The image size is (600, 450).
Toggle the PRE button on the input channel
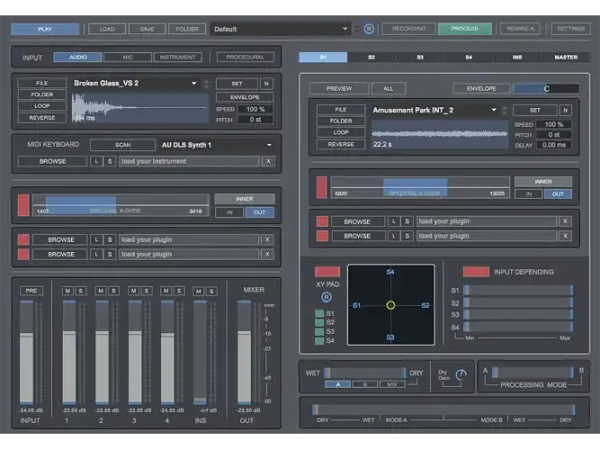pyautogui.click(x=31, y=291)
